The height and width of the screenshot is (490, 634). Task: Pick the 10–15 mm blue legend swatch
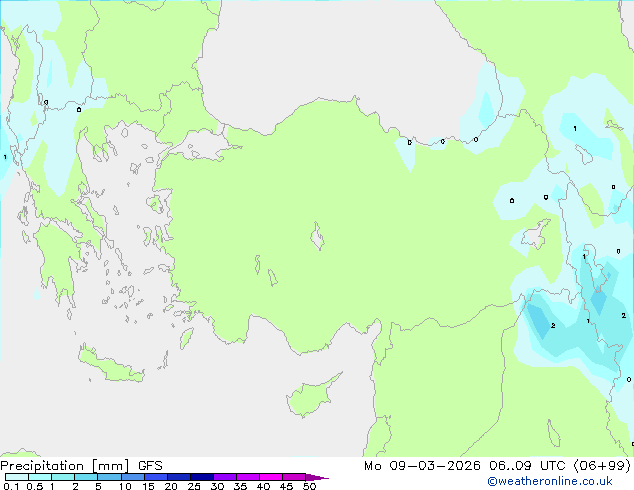coord(132,477)
